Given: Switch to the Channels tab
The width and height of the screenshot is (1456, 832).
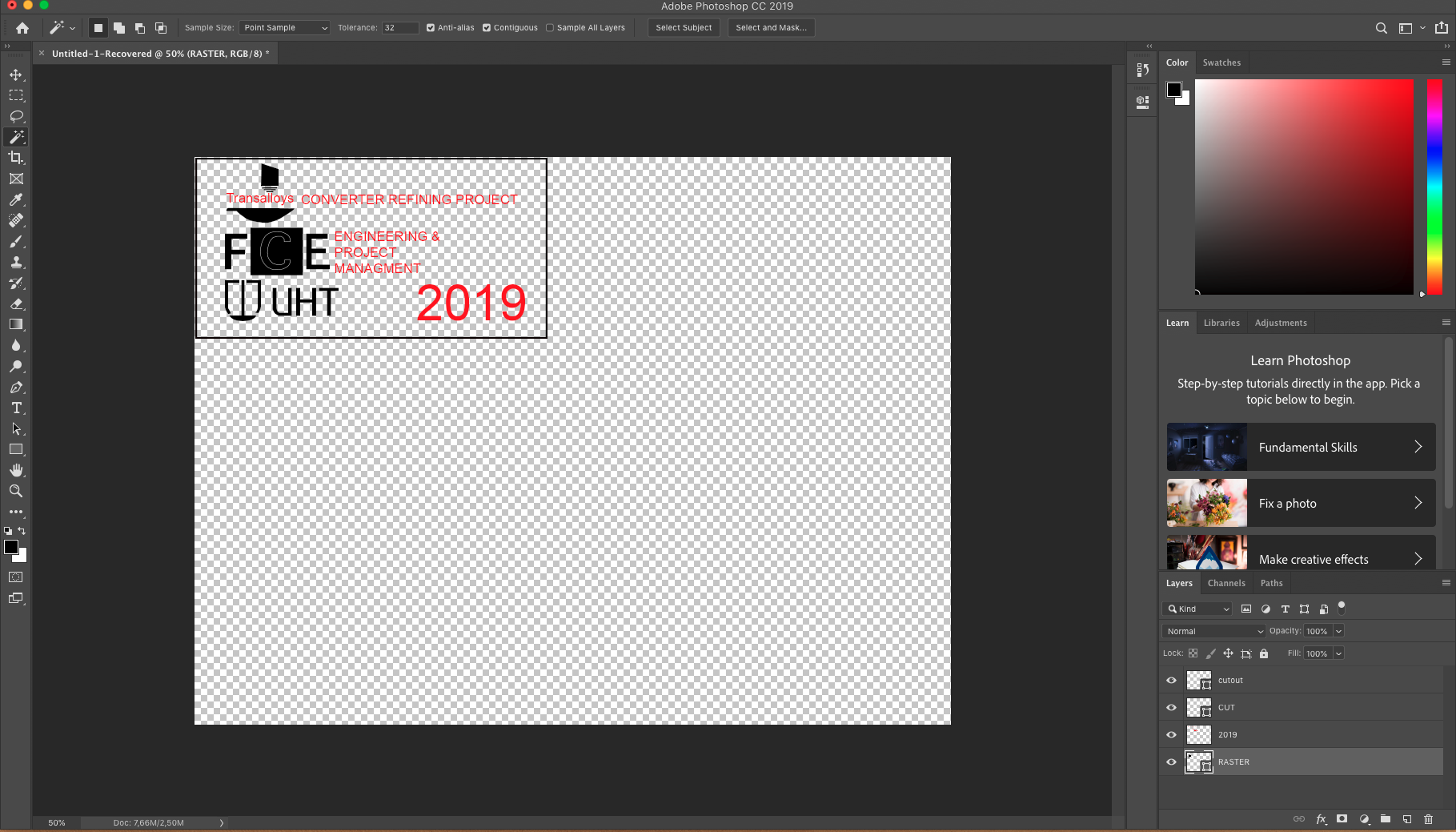Looking at the screenshot, I should coord(1226,583).
